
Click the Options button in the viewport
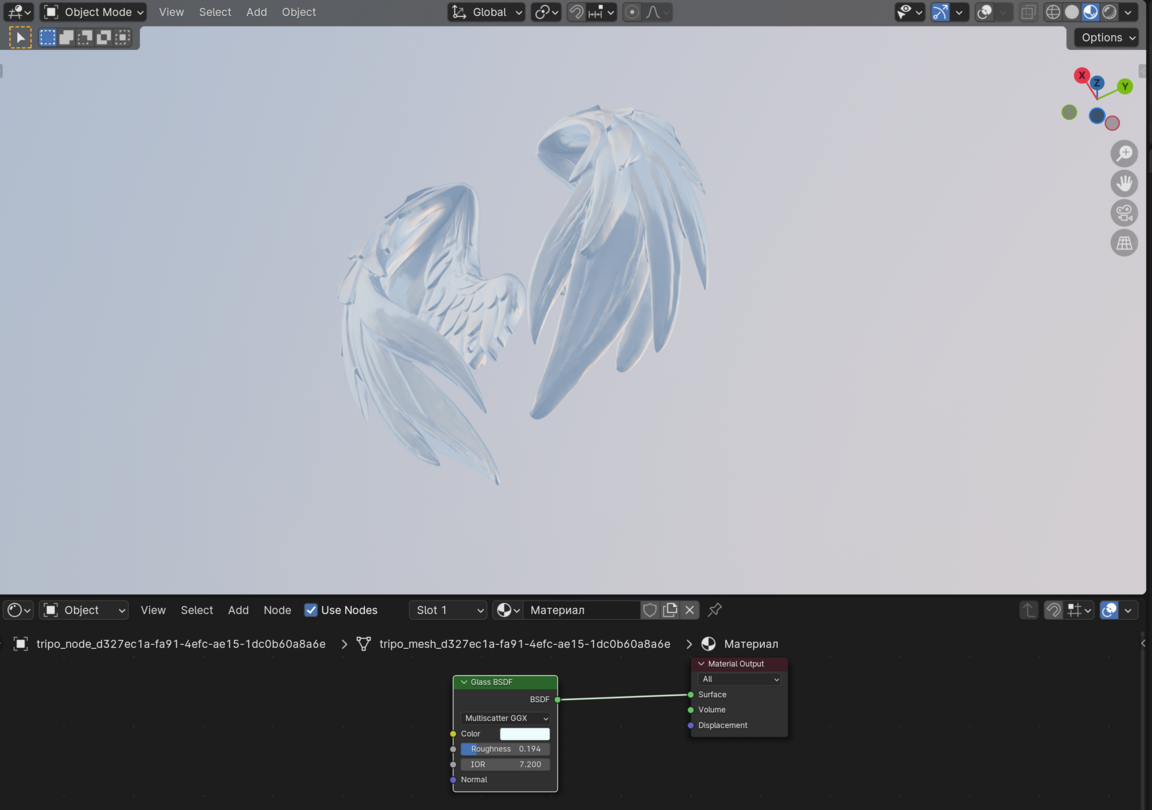pos(1108,37)
